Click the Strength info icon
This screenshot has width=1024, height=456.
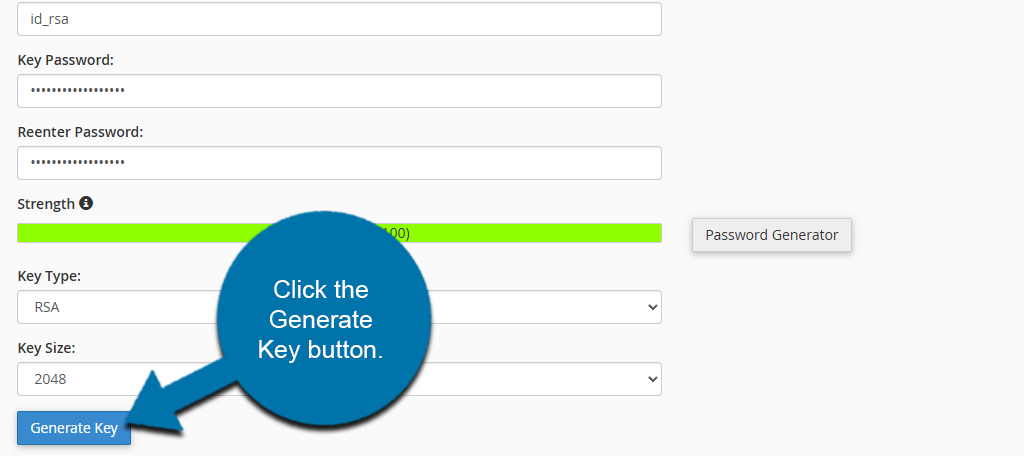[x=86, y=203]
